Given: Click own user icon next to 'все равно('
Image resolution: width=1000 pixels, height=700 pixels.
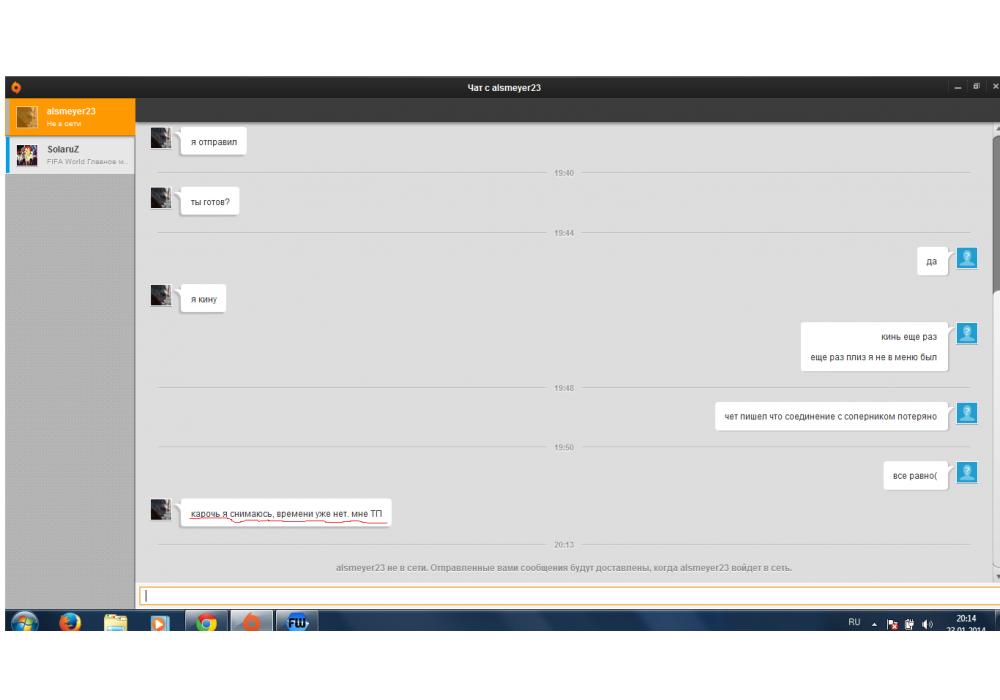Looking at the screenshot, I should tap(967, 472).
